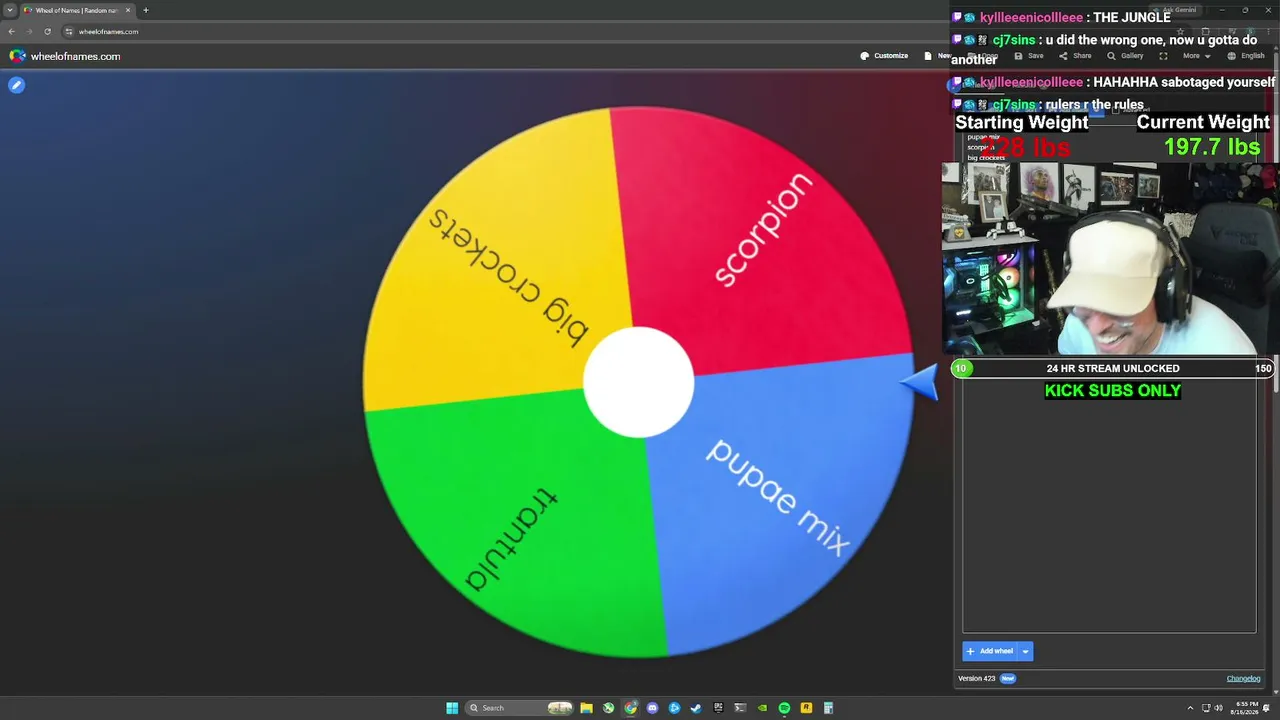Viewport: 1280px width, 720px height.
Task: Click the 24 HR STREAM UNLOCKED progress bar
Action: pos(1112,368)
